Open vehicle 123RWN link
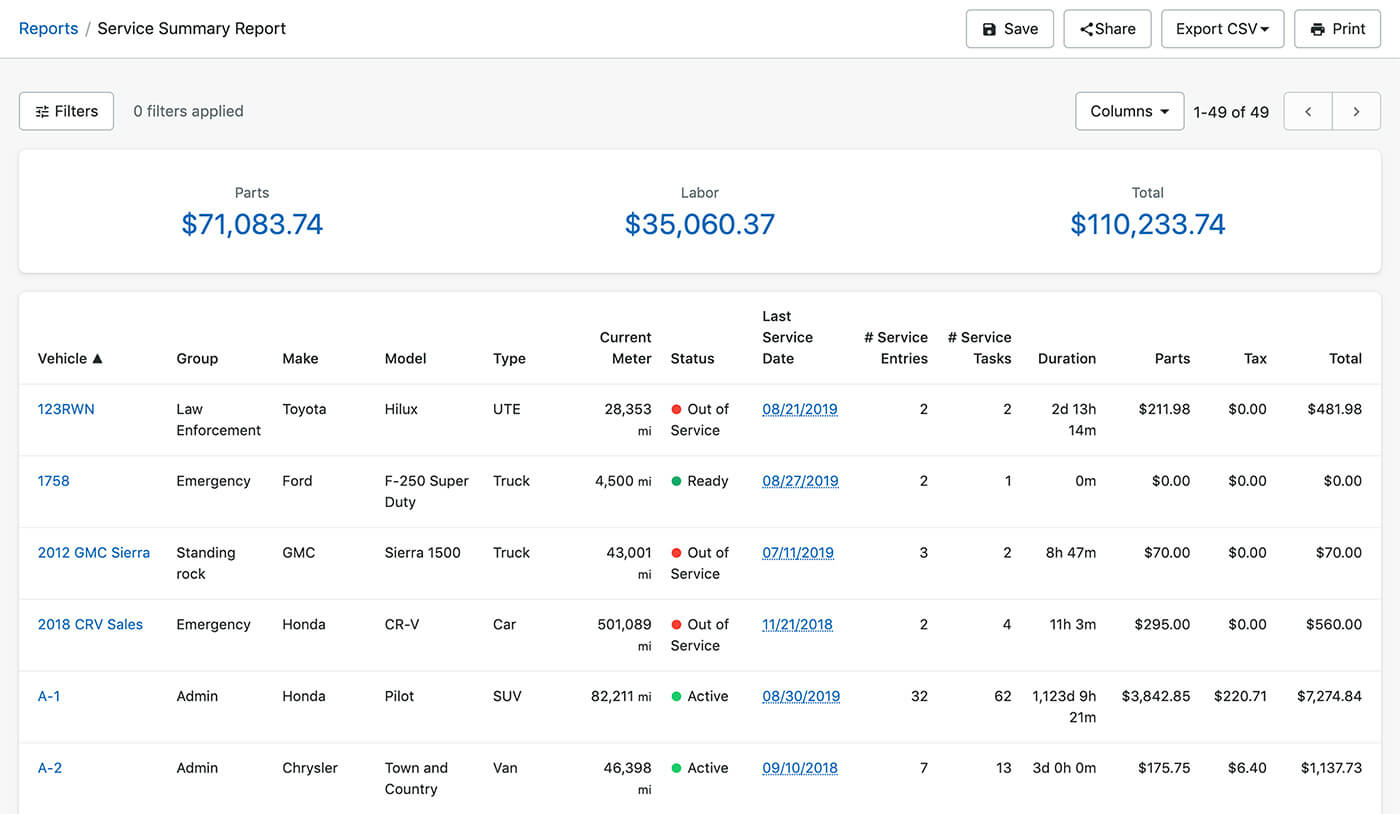1400x814 pixels. click(66, 409)
